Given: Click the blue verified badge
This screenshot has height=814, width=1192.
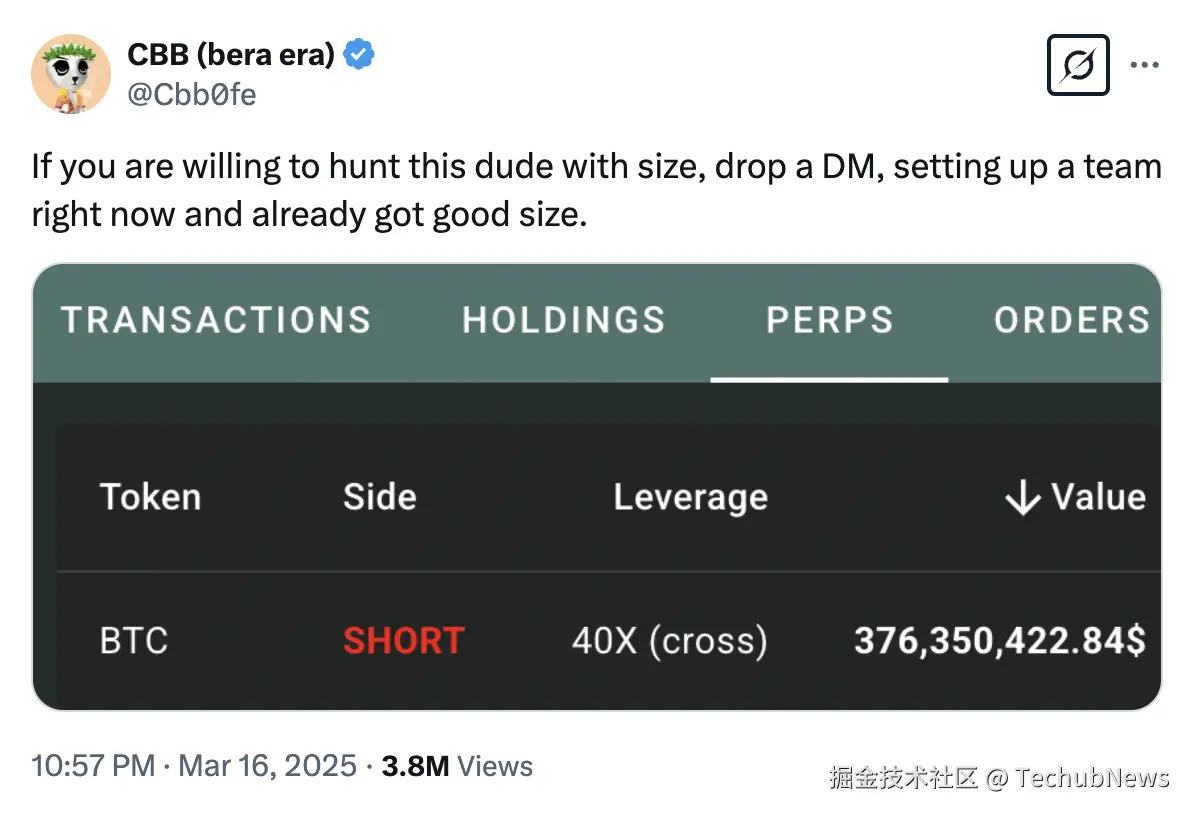Looking at the screenshot, I should [x=359, y=55].
